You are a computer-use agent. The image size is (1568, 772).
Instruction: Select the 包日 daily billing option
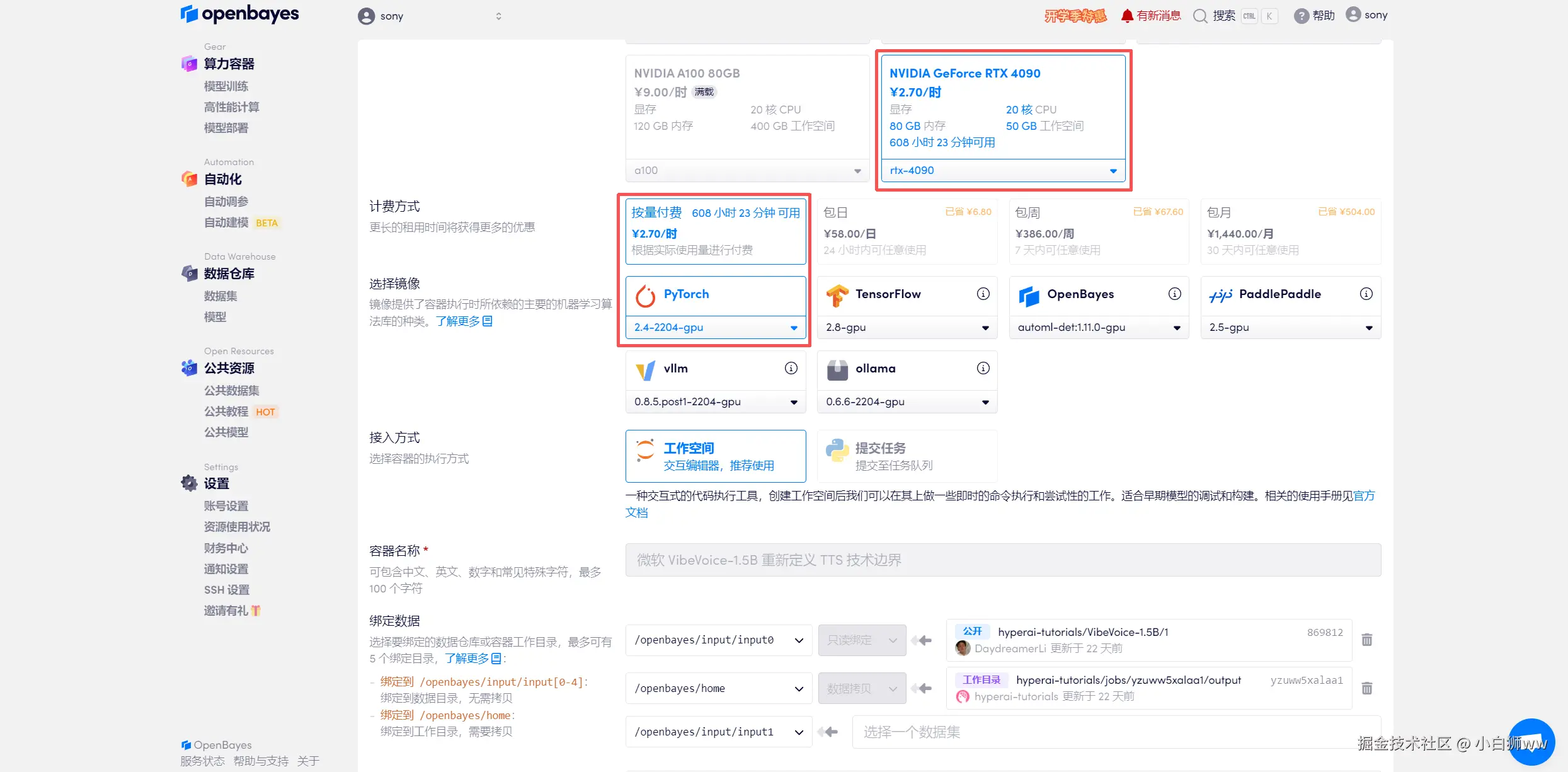click(907, 231)
